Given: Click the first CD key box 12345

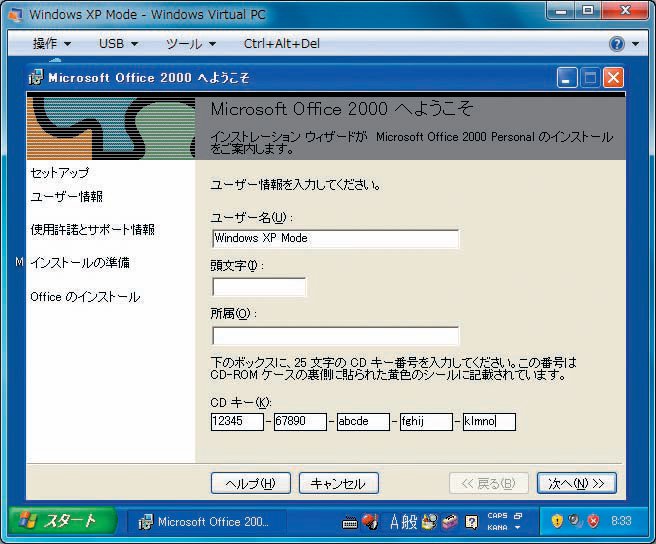Looking at the screenshot, I should coord(237,421).
